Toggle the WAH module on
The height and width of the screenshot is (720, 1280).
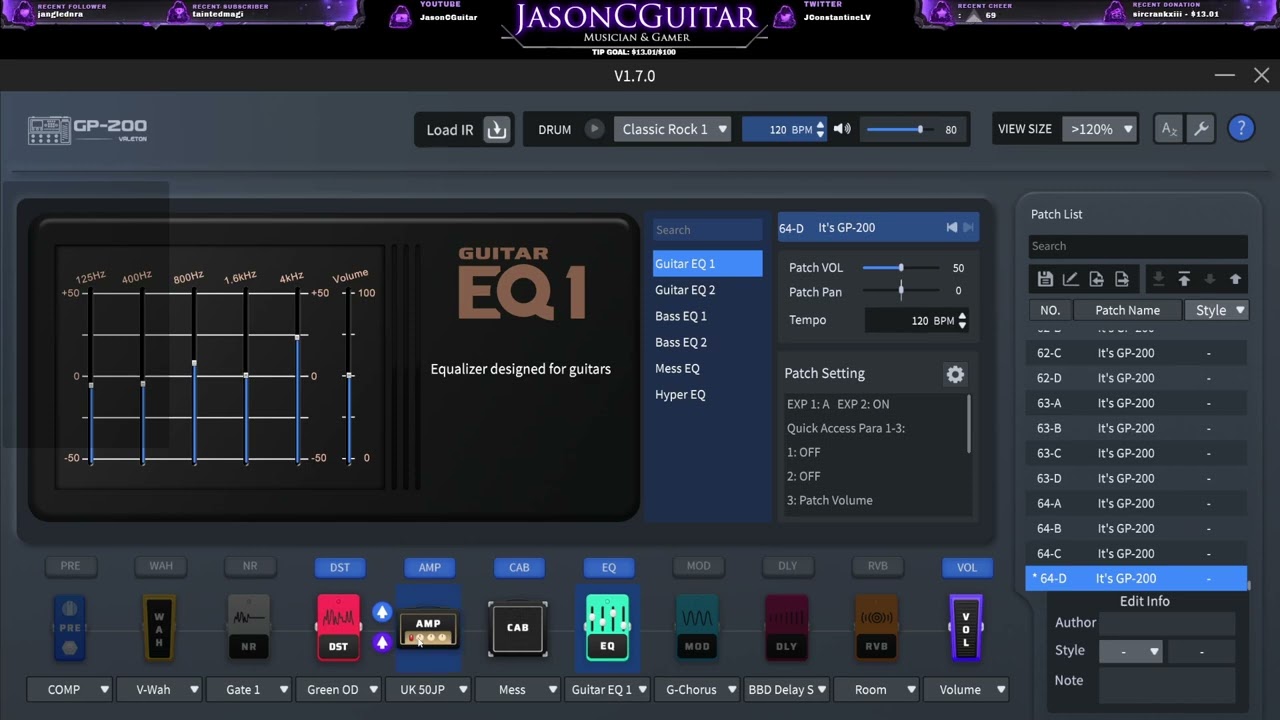coord(161,566)
